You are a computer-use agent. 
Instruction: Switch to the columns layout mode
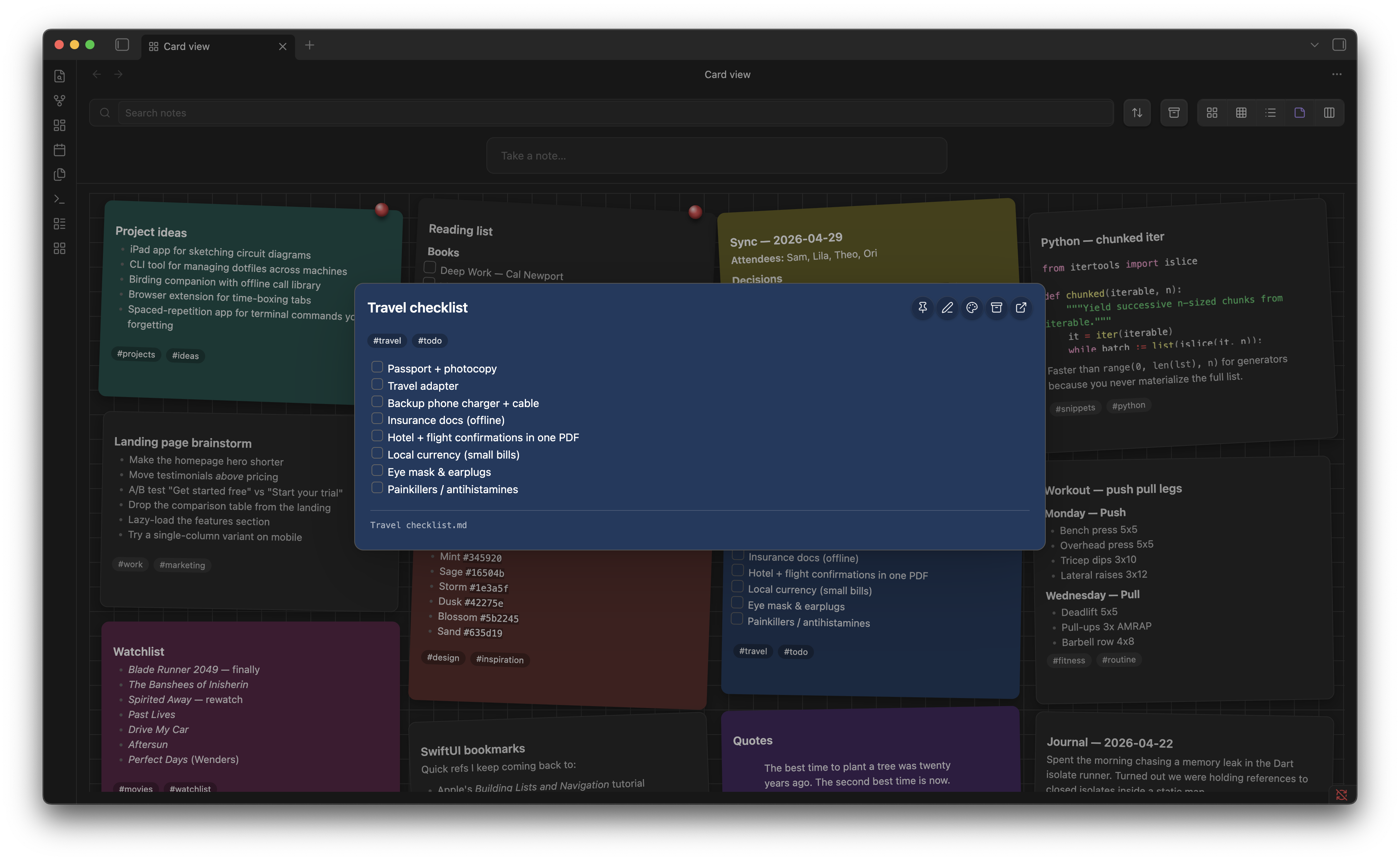(x=1329, y=113)
